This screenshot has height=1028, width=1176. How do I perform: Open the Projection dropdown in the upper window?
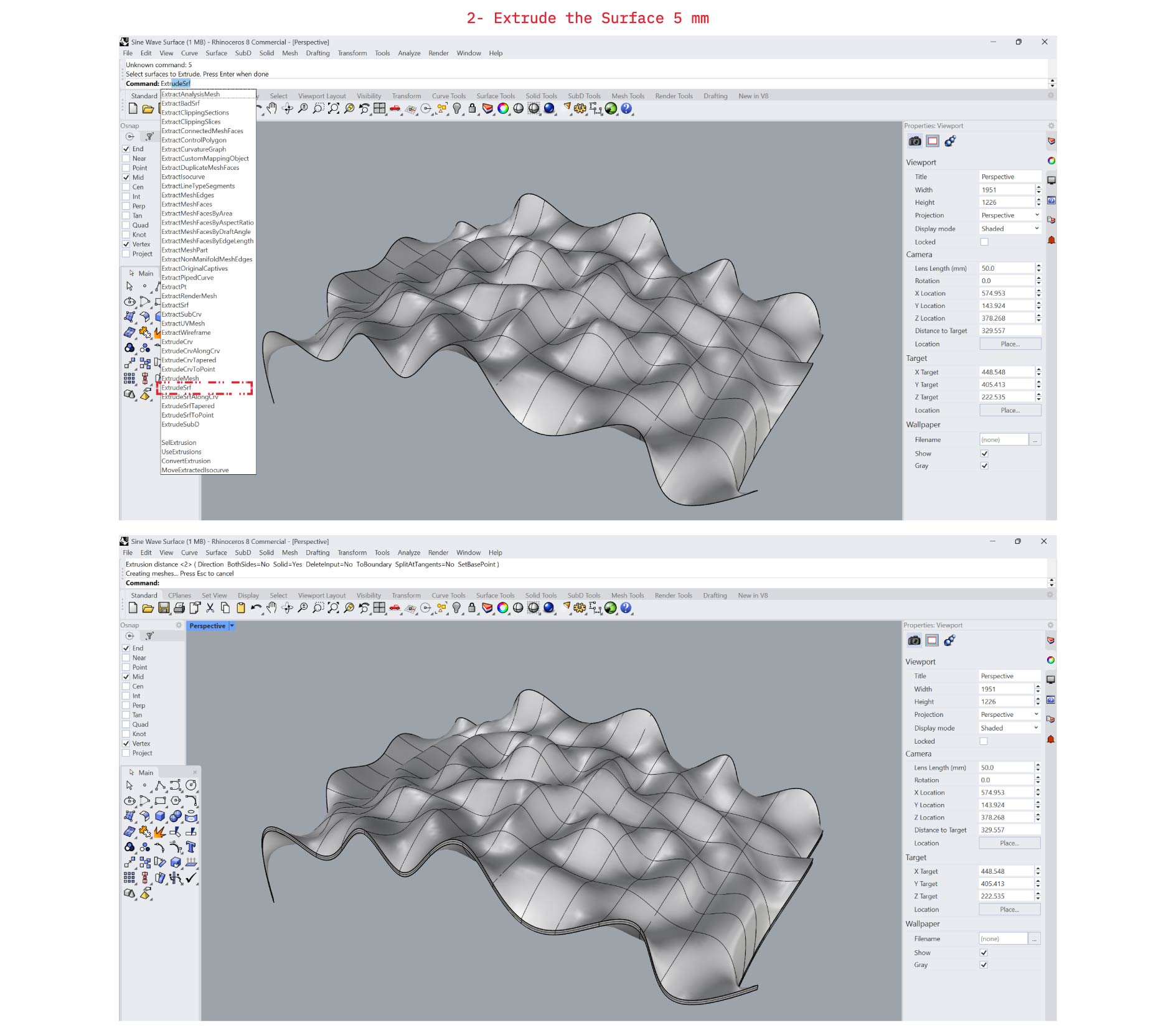(x=1037, y=215)
